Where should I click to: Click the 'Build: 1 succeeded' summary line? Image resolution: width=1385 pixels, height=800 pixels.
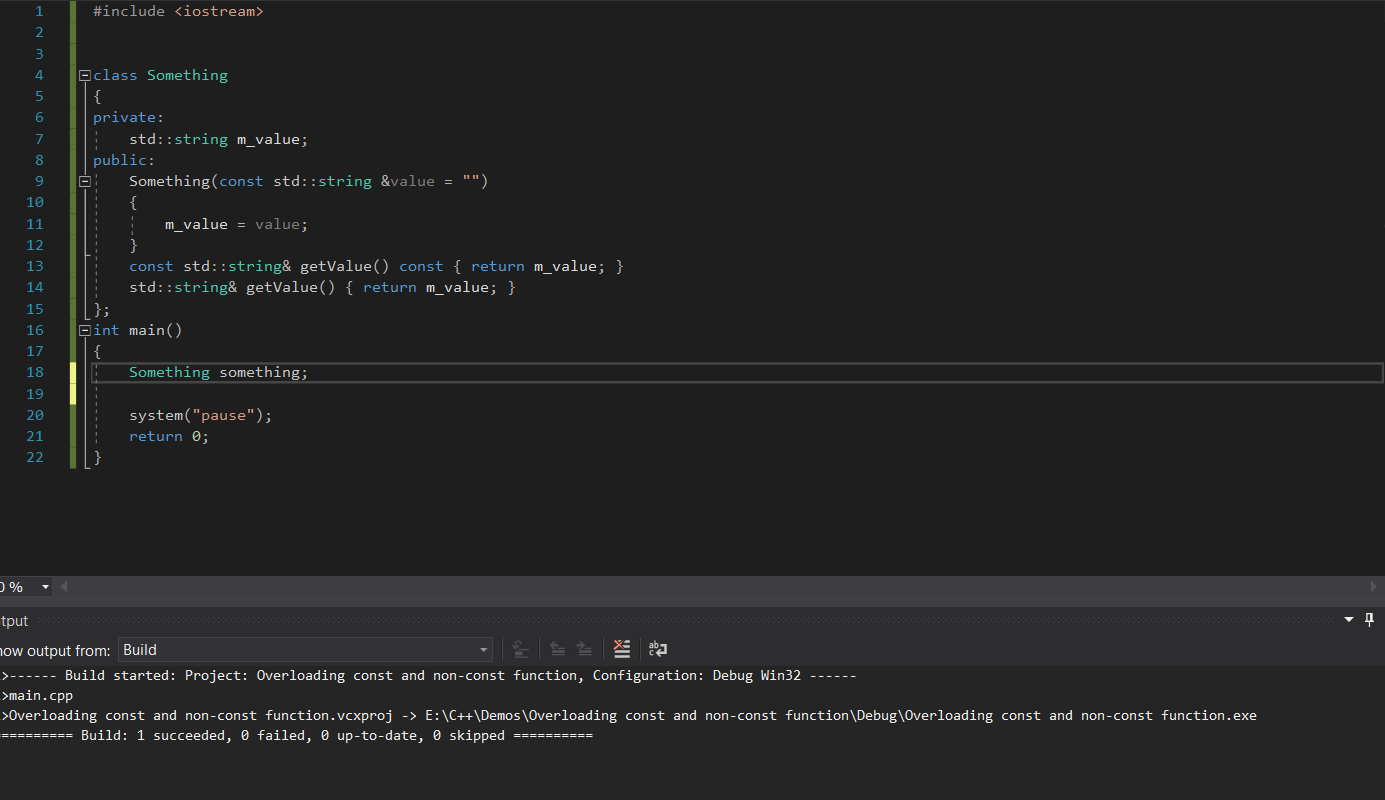tap(300, 735)
